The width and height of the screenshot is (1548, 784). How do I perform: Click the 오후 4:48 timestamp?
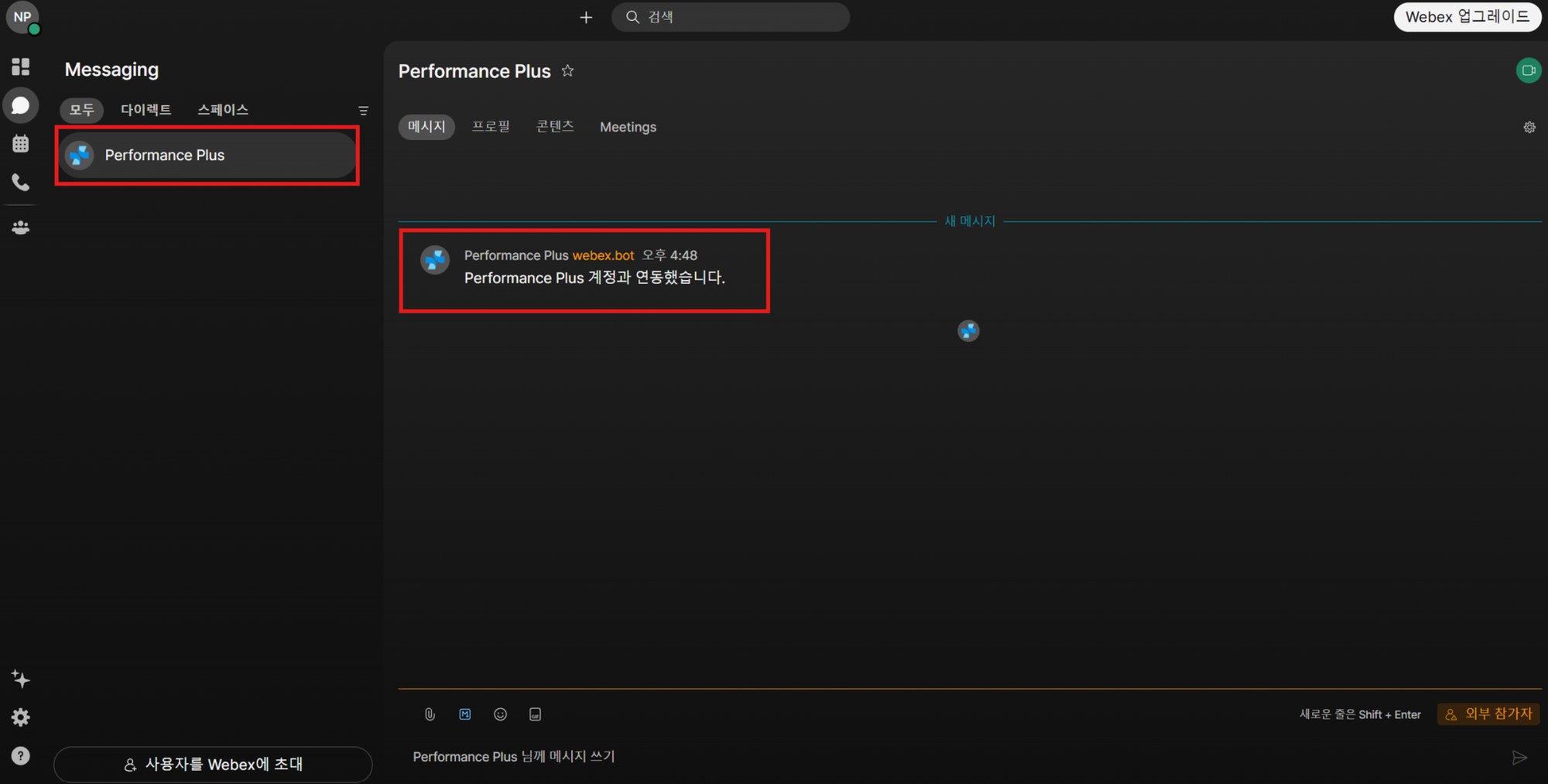670,255
